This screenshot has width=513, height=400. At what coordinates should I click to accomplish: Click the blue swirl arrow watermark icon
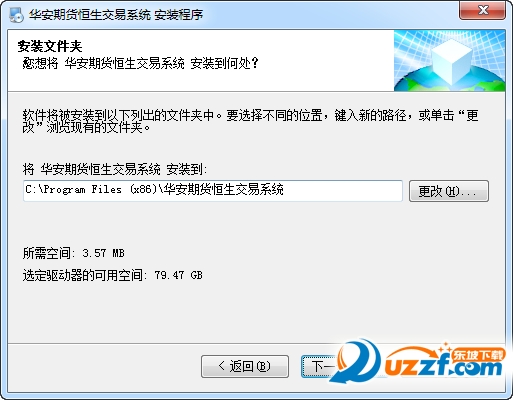tap(357, 362)
